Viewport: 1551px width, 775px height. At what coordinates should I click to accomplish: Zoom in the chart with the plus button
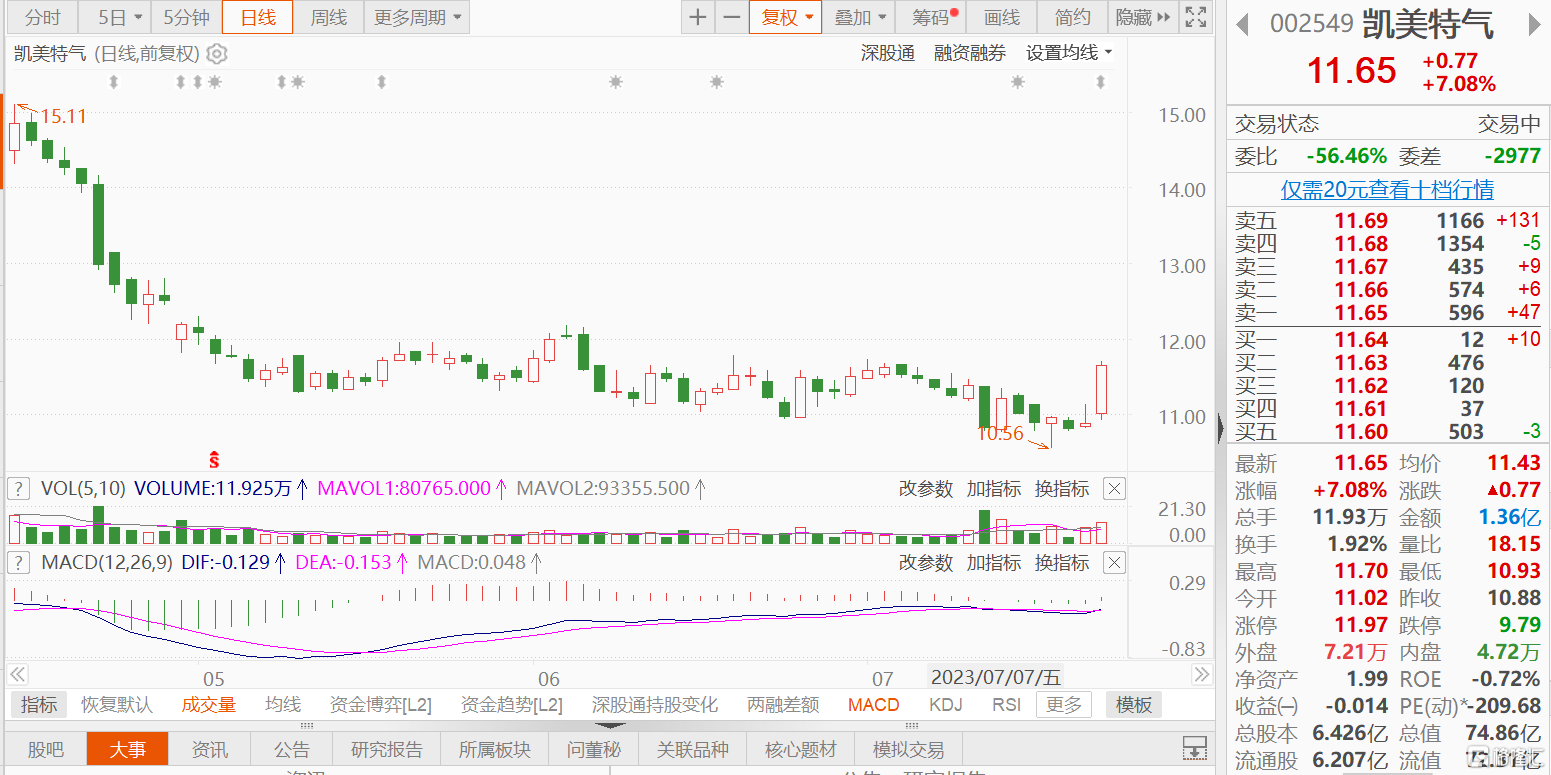point(698,17)
